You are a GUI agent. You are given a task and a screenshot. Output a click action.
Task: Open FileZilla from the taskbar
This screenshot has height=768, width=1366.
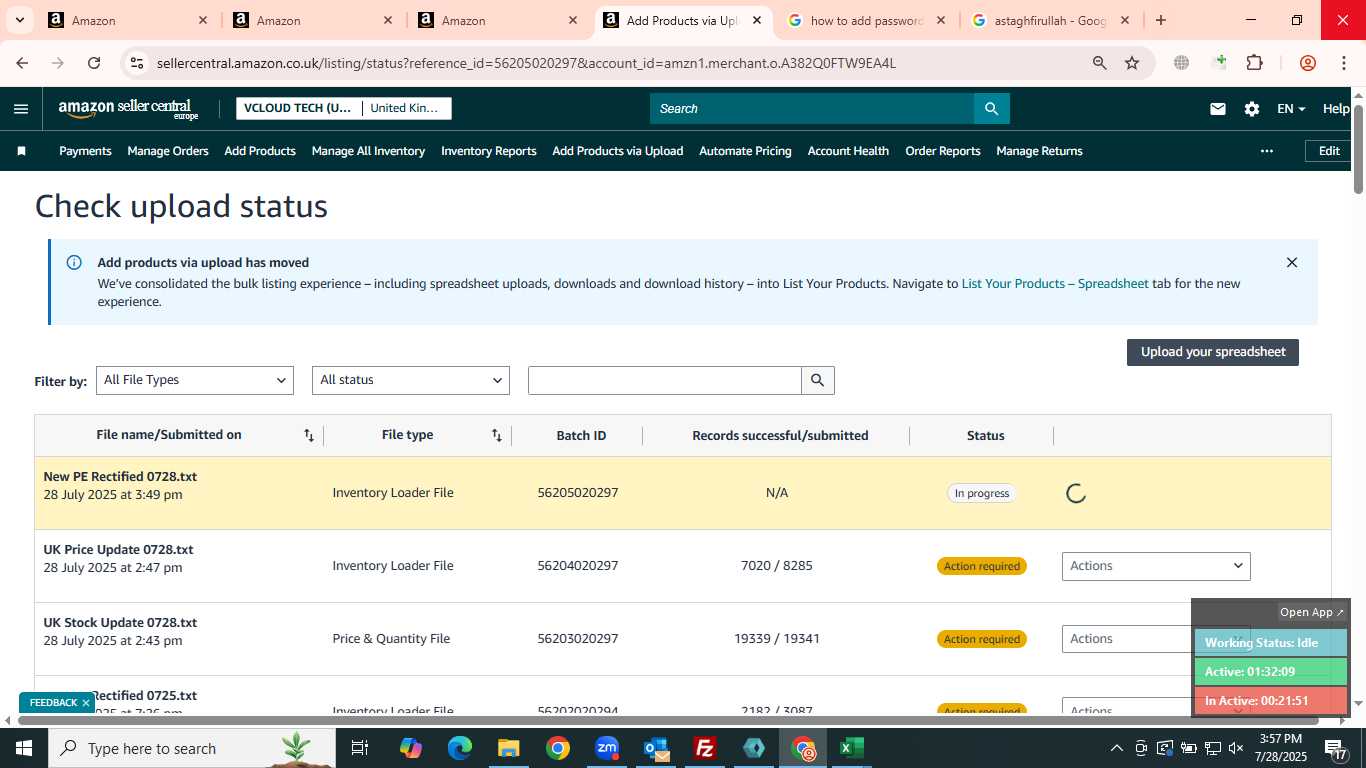pos(705,748)
